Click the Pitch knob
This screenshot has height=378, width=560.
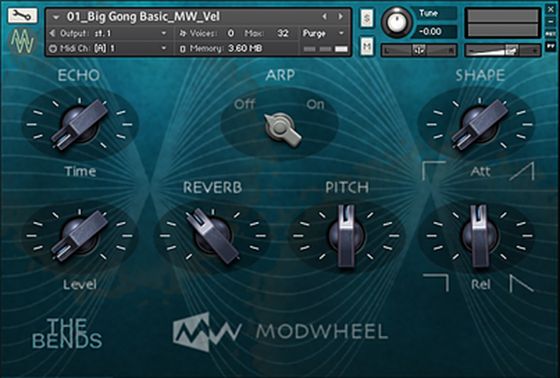click(x=346, y=236)
